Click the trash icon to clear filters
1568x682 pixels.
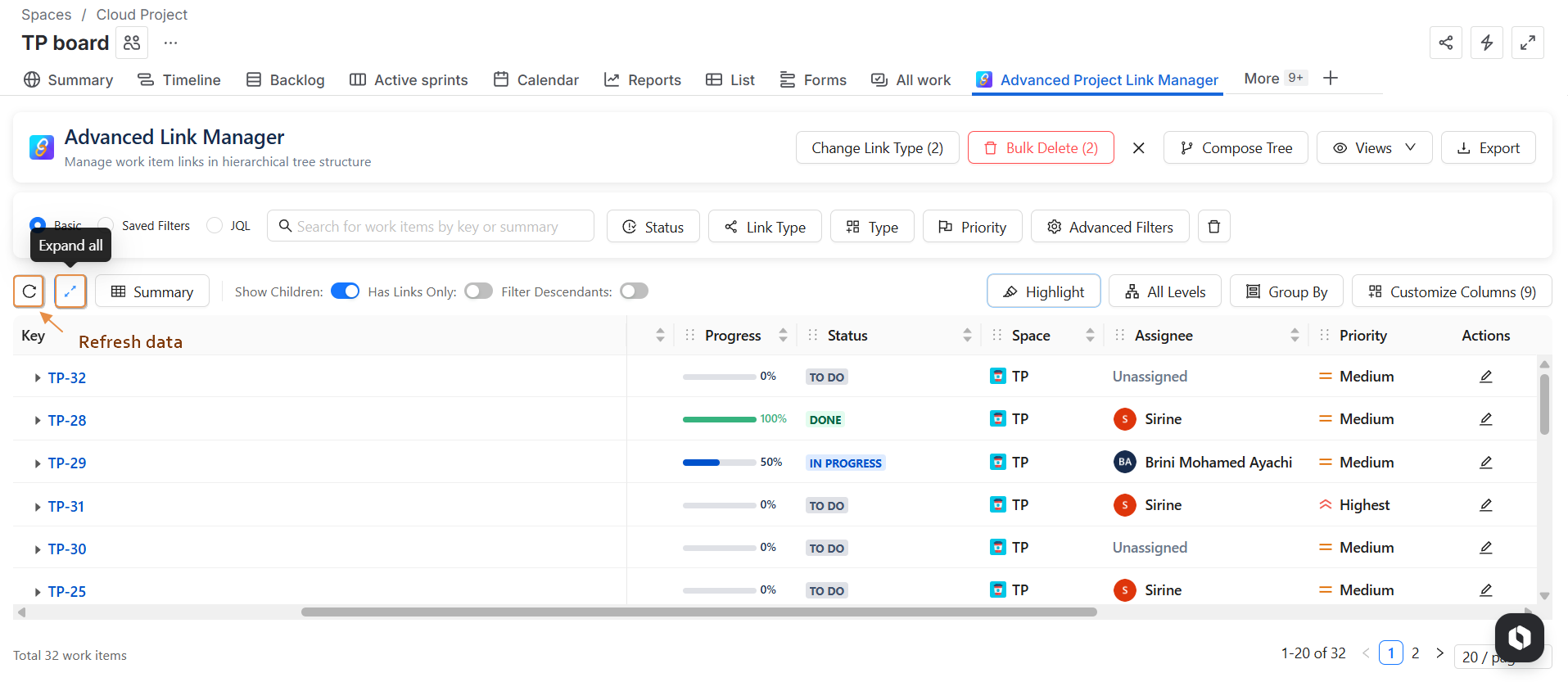(1213, 227)
